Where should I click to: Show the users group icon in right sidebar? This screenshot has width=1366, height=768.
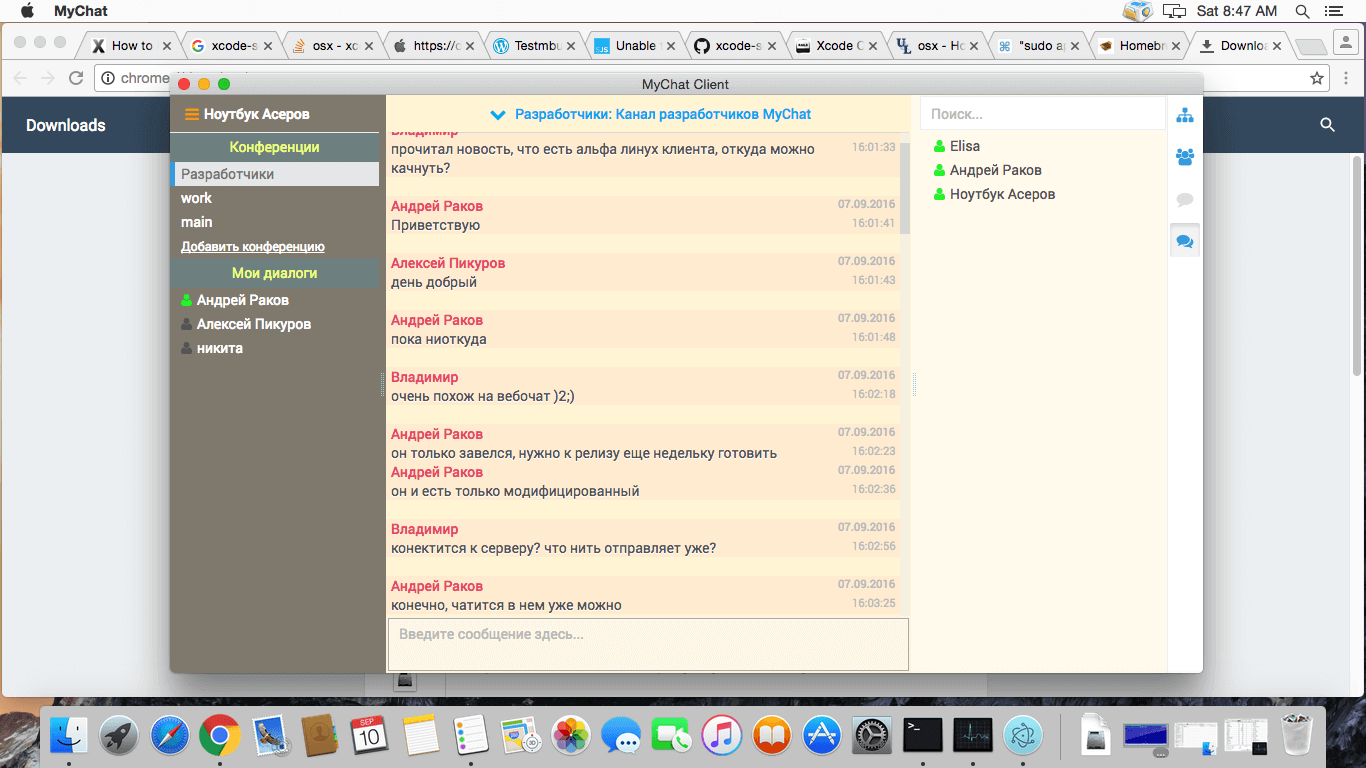click(1185, 157)
